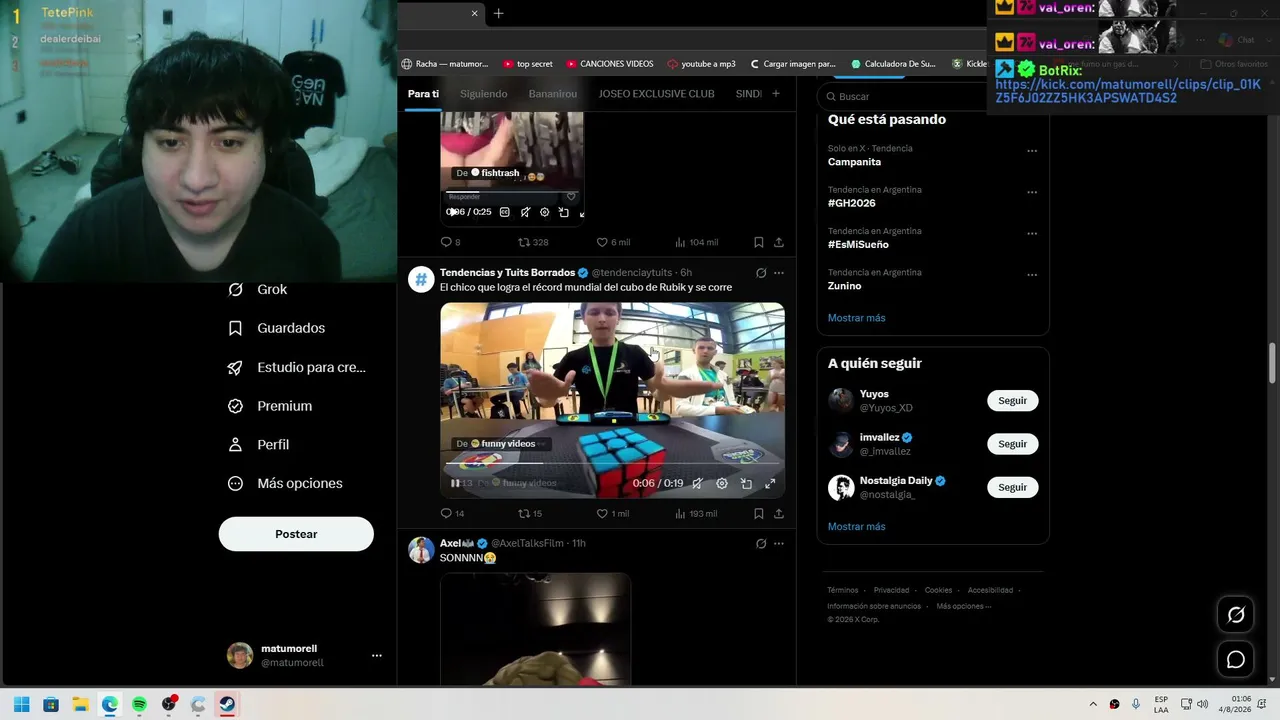Open Tendencias y Tuits Borrados profile name
The width and height of the screenshot is (1280, 720).
point(507,273)
